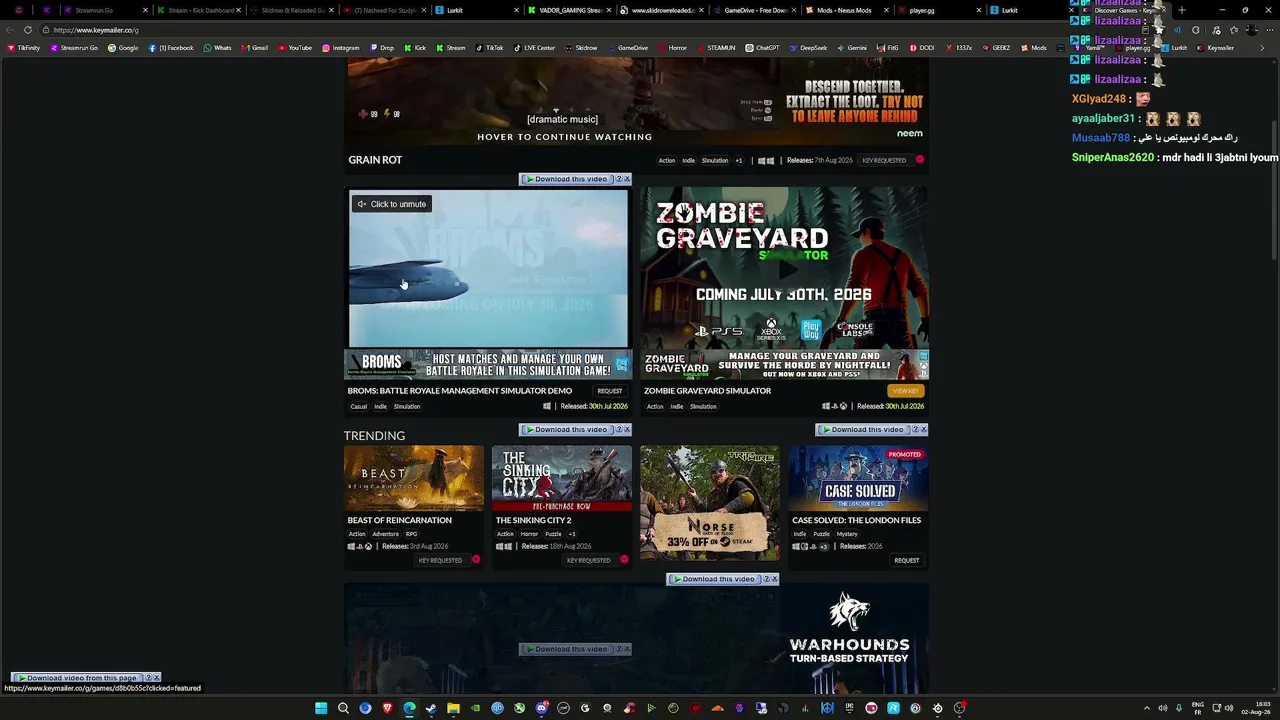Screen dimensions: 1280x720
Task: Open the Windows Start menu
Action: click(x=321, y=708)
